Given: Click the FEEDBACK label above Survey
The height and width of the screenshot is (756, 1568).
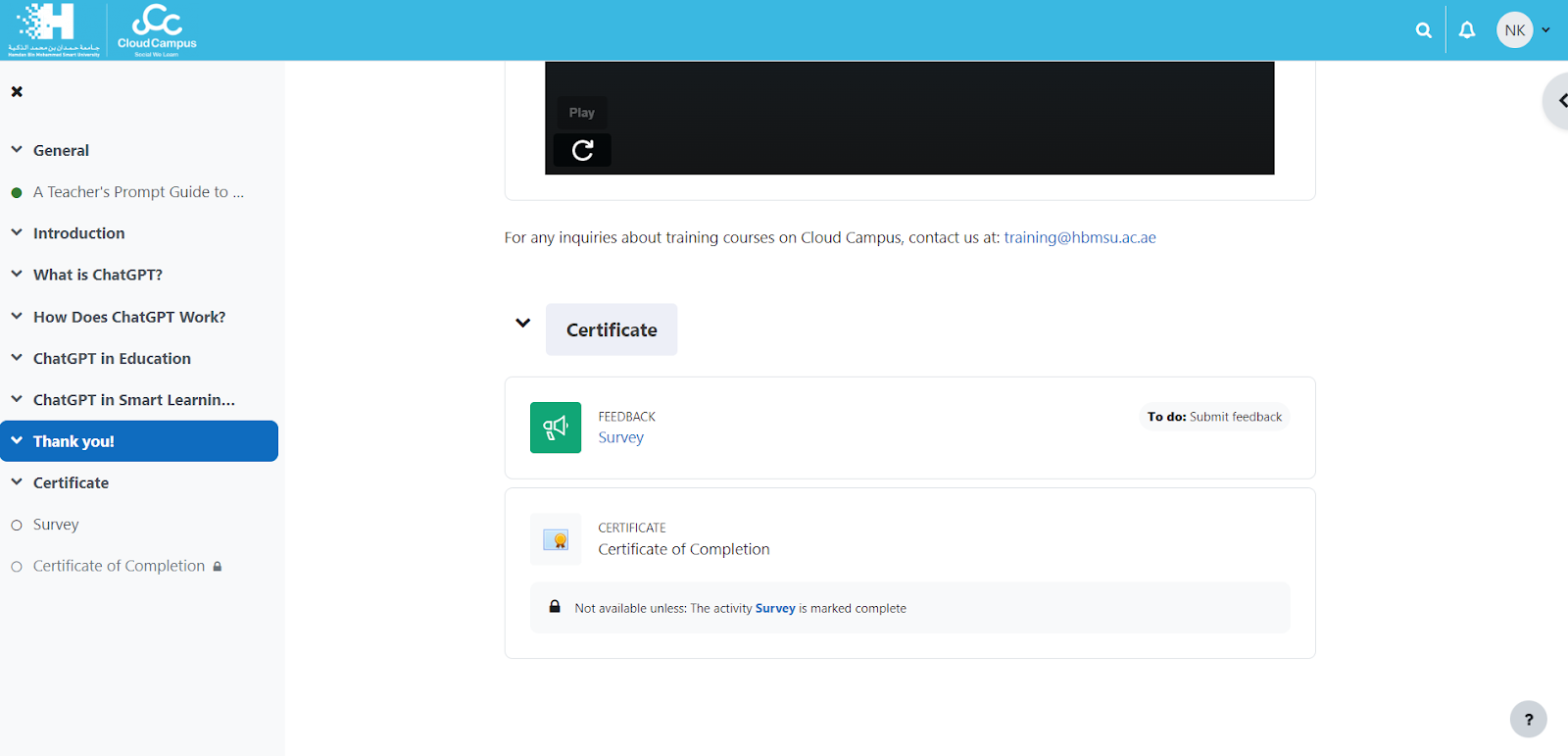Looking at the screenshot, I should tap(627, 417).
